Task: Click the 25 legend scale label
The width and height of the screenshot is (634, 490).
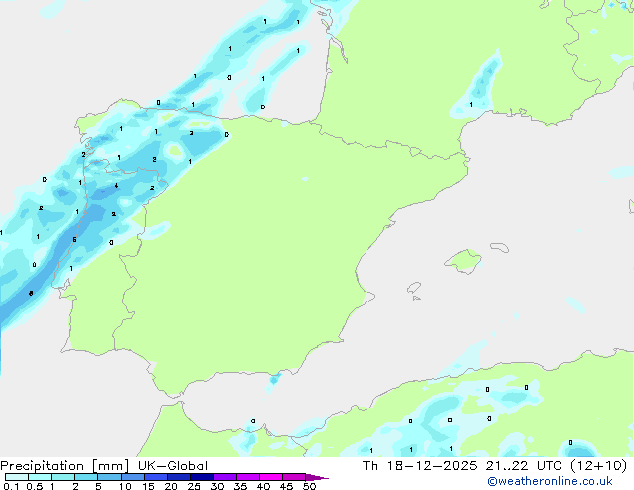Action: coord(194,486)
